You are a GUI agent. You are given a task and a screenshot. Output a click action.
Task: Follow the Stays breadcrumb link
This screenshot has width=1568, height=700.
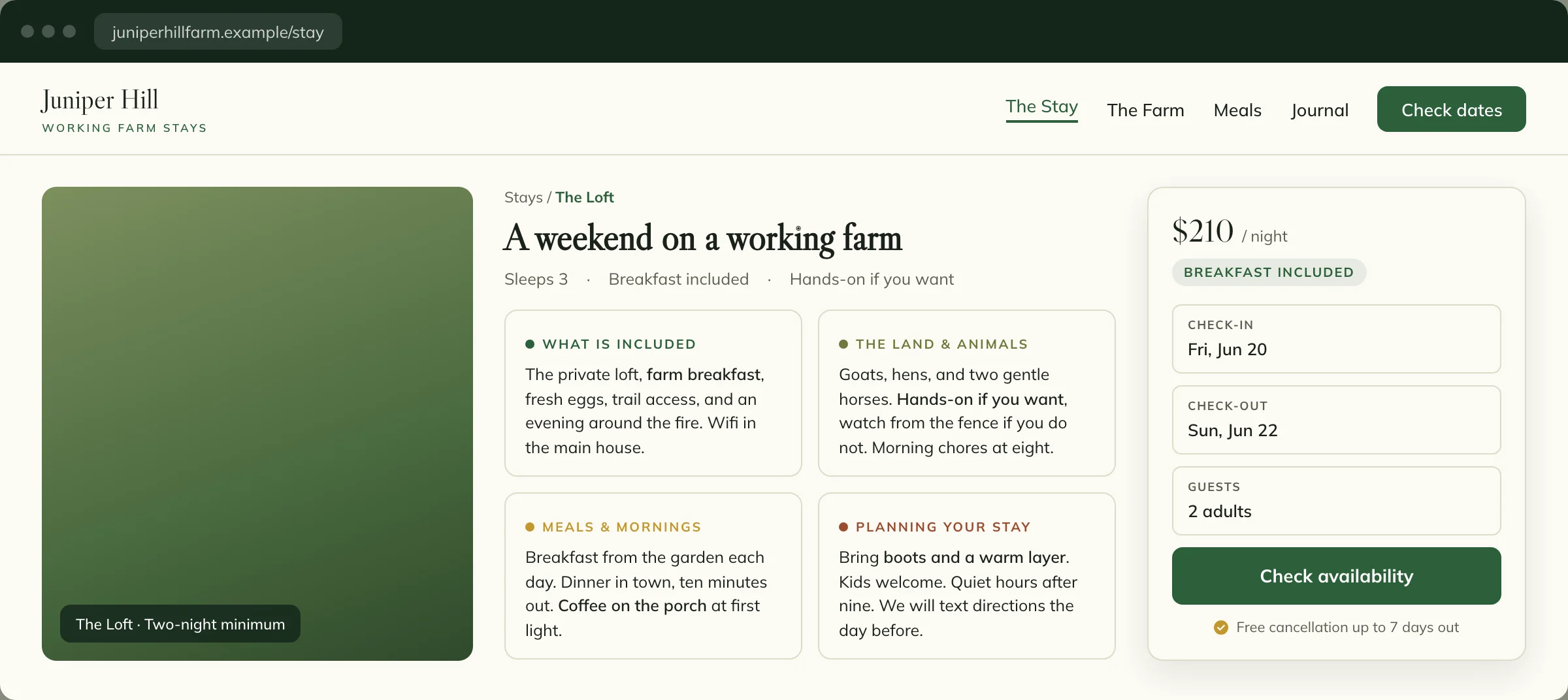pyautogui.click(x=523, y=197)
